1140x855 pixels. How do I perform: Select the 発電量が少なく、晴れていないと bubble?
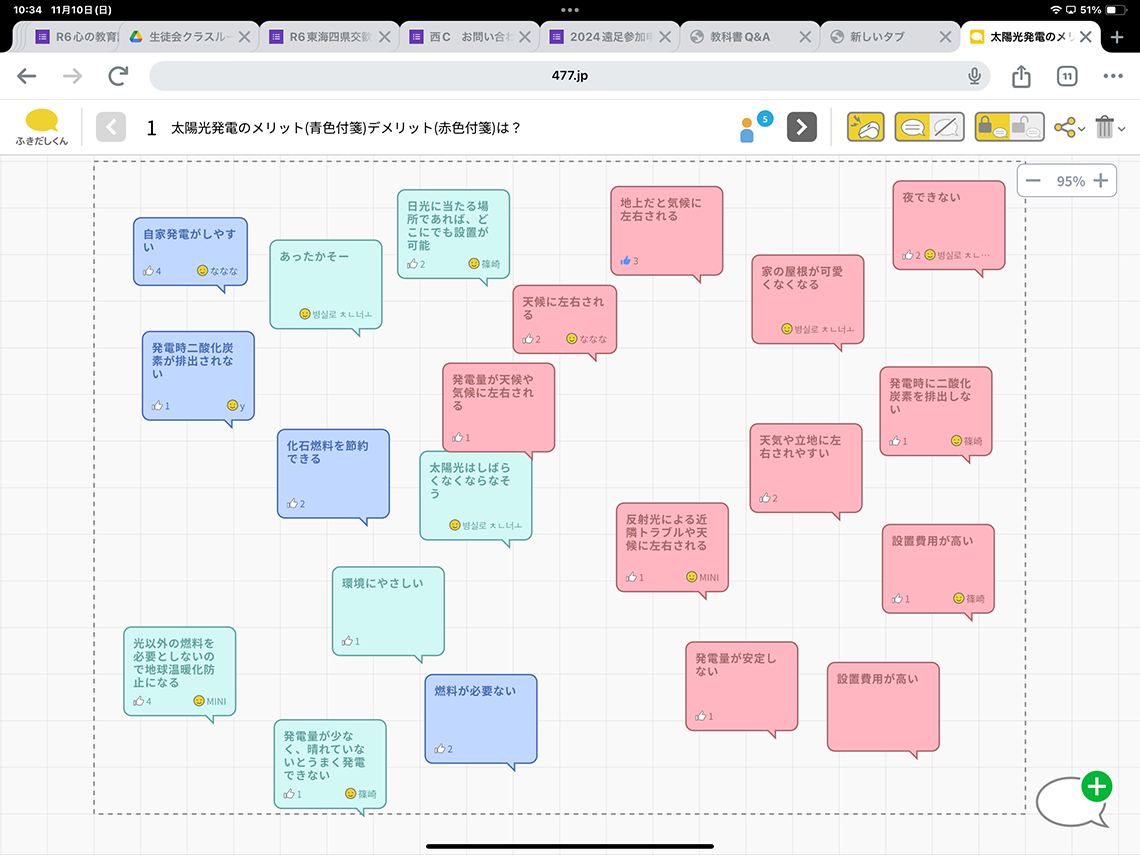point(330,764)
